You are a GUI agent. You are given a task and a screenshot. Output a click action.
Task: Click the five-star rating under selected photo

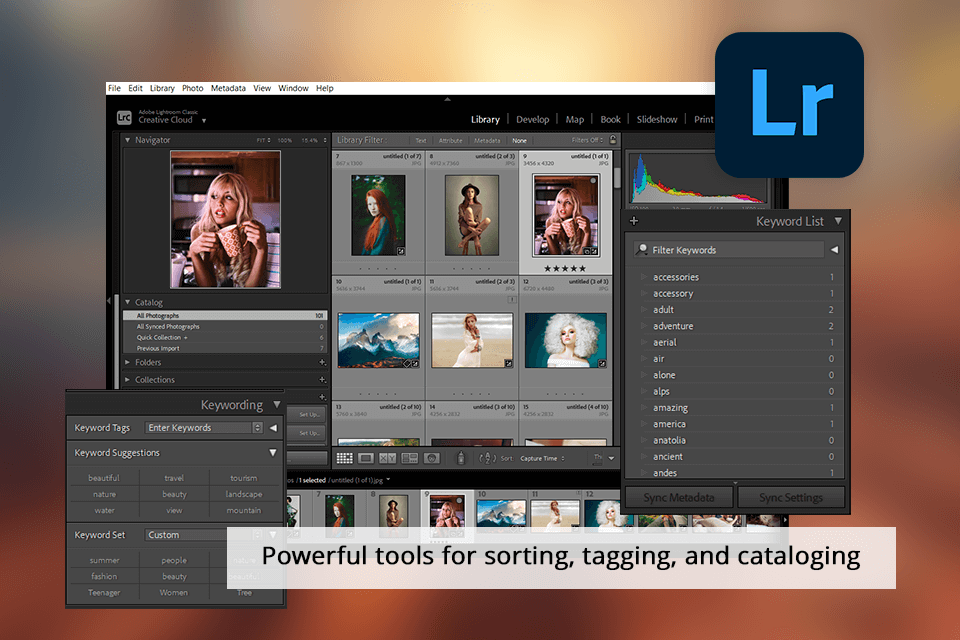[x=564, y=268]
